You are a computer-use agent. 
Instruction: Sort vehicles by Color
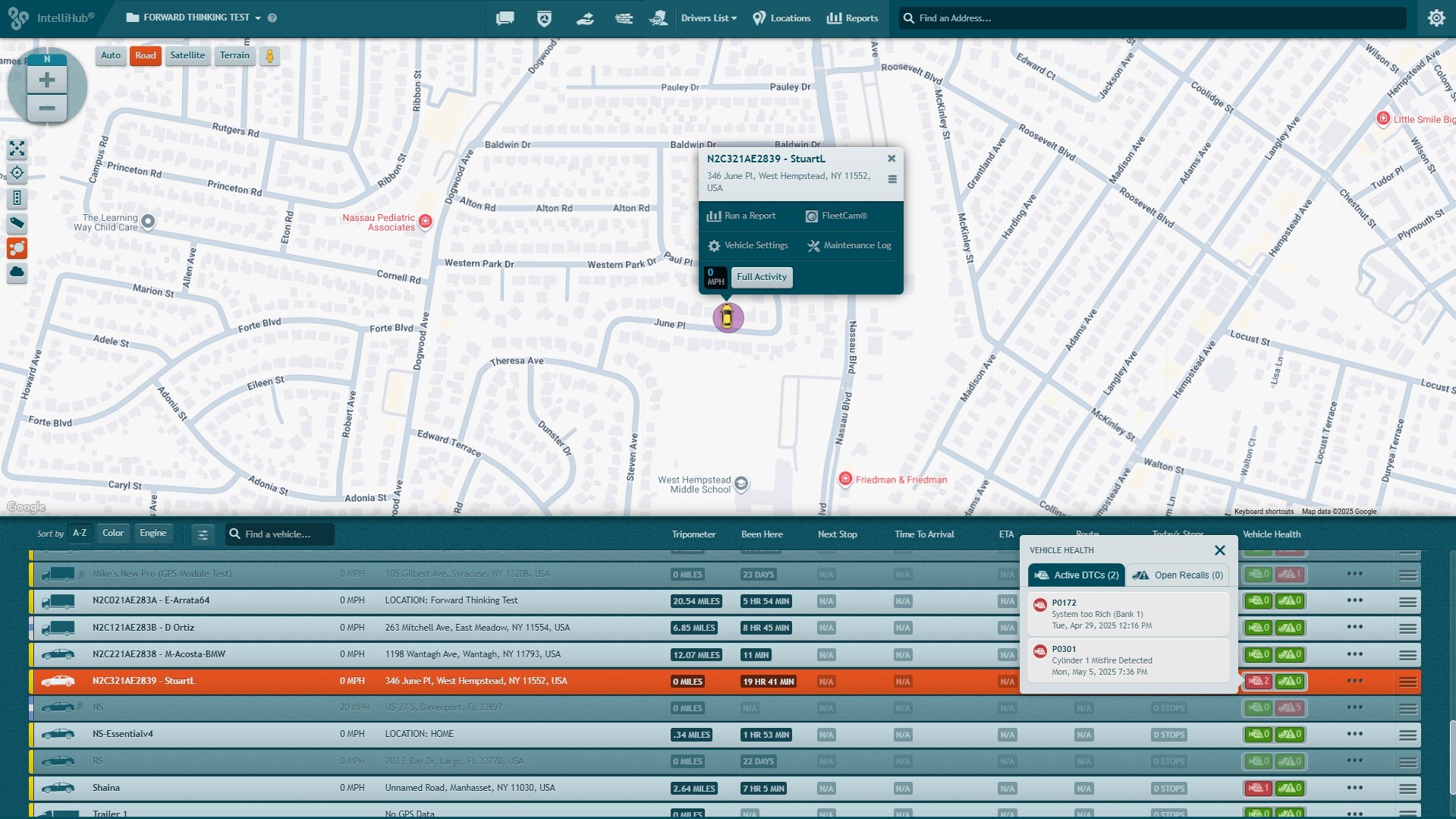coord(113,534)
